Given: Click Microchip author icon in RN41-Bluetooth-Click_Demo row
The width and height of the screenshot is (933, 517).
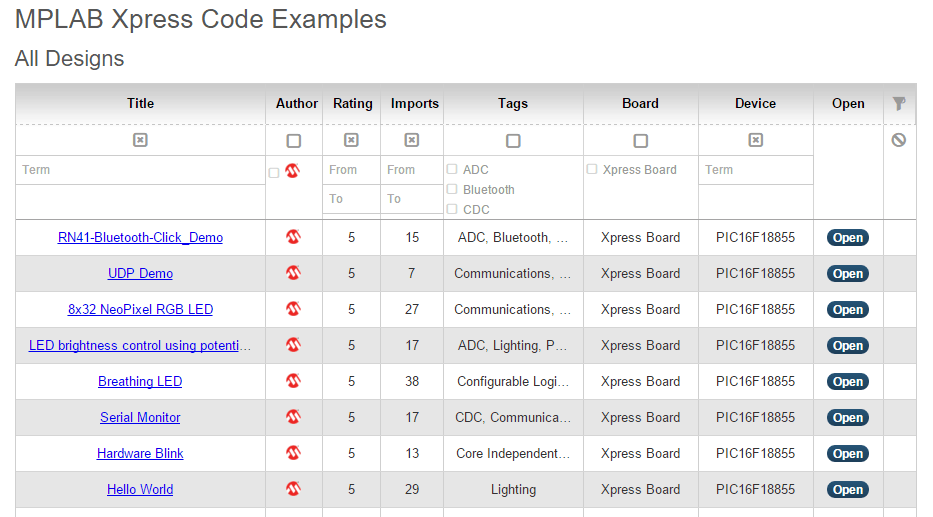Looking at the screenshot, I should pyautogui.click(x=293, y=237).
